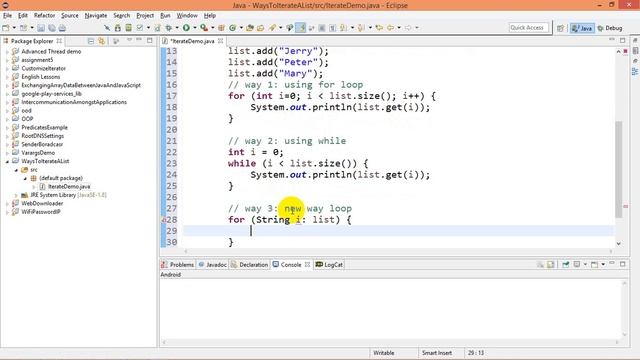Screen dimensions: 640x360
Task: Switch to the Problems tab
Action: point(178,264)
